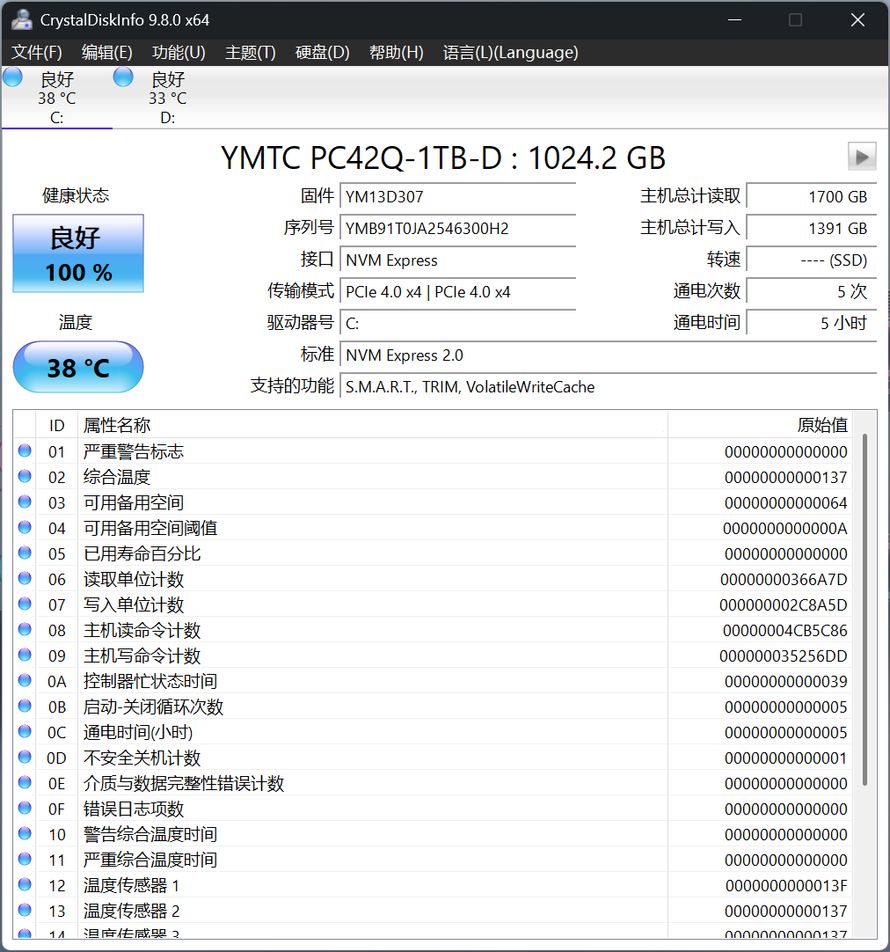Click status orb for 错误日志项数 row

[x=24, y=808]
